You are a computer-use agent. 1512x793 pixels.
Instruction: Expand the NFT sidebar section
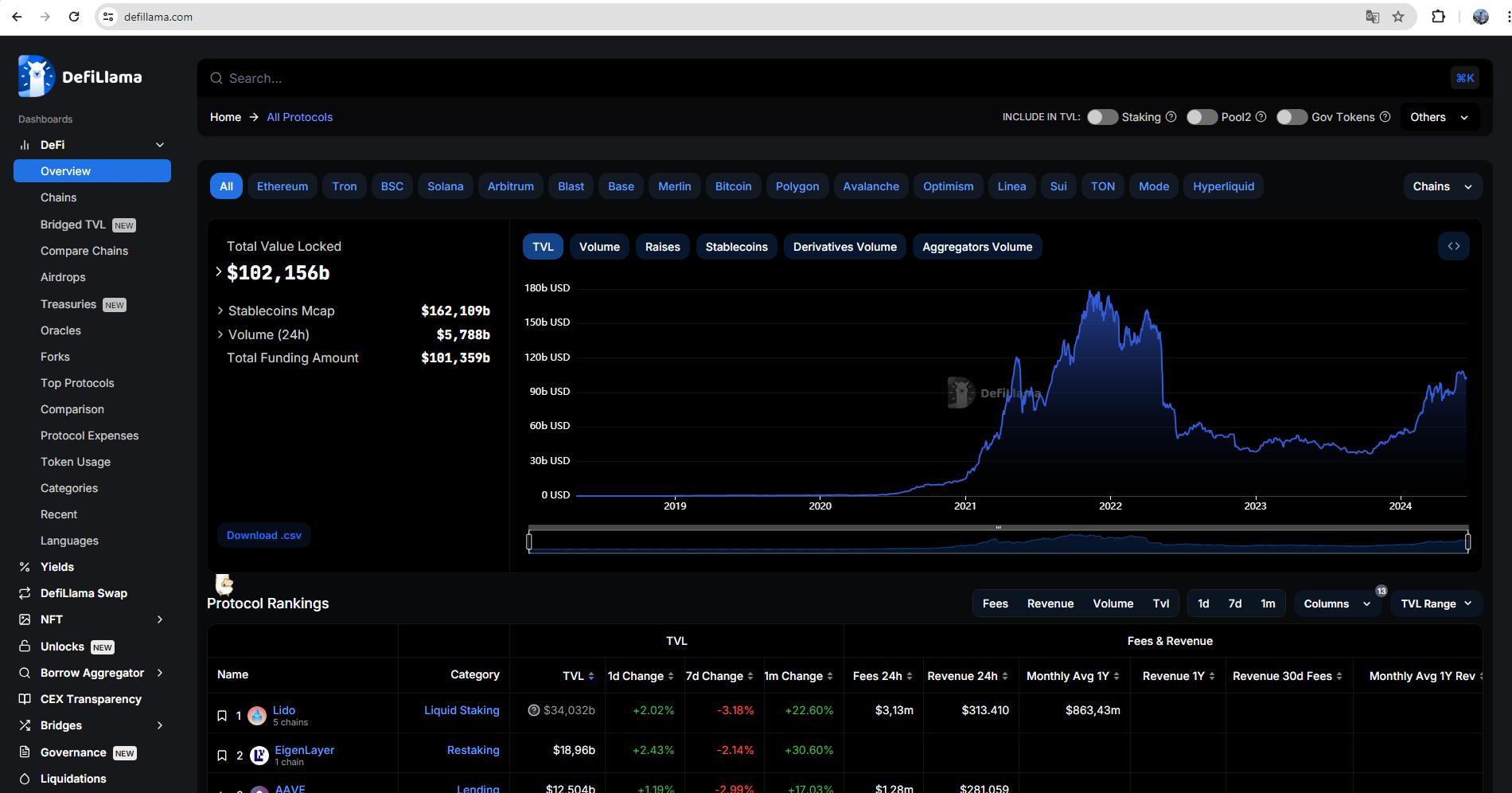(160, 619)
